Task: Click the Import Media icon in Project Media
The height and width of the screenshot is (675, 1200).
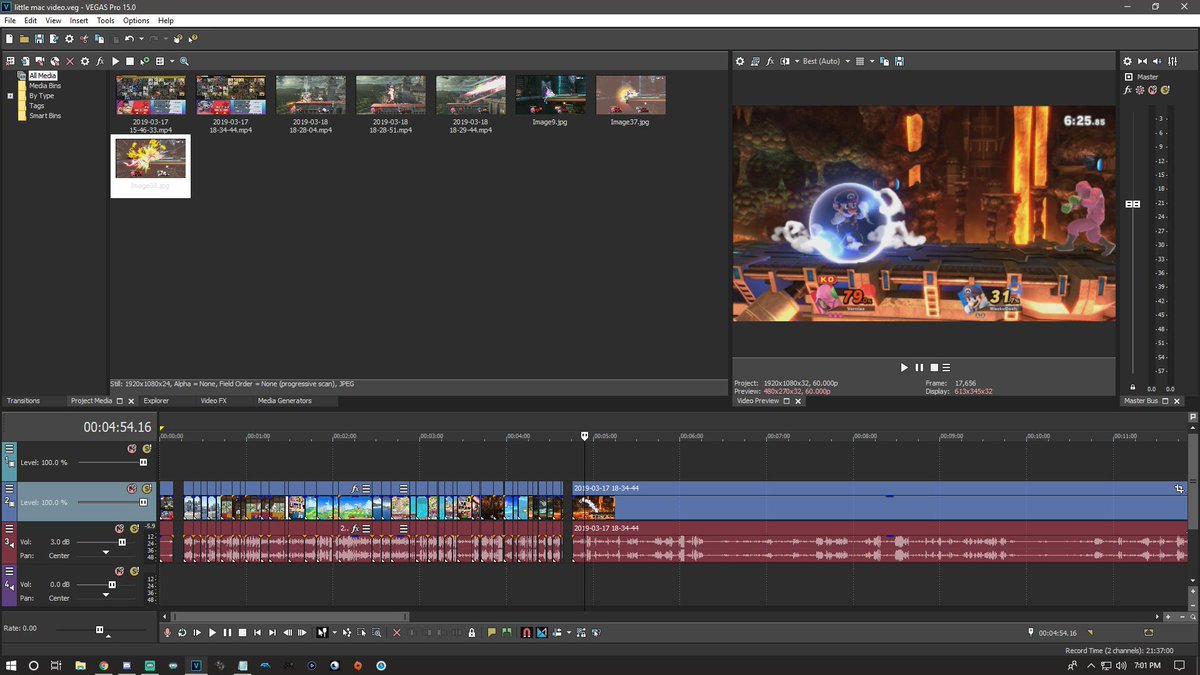Action: (25, 61)
